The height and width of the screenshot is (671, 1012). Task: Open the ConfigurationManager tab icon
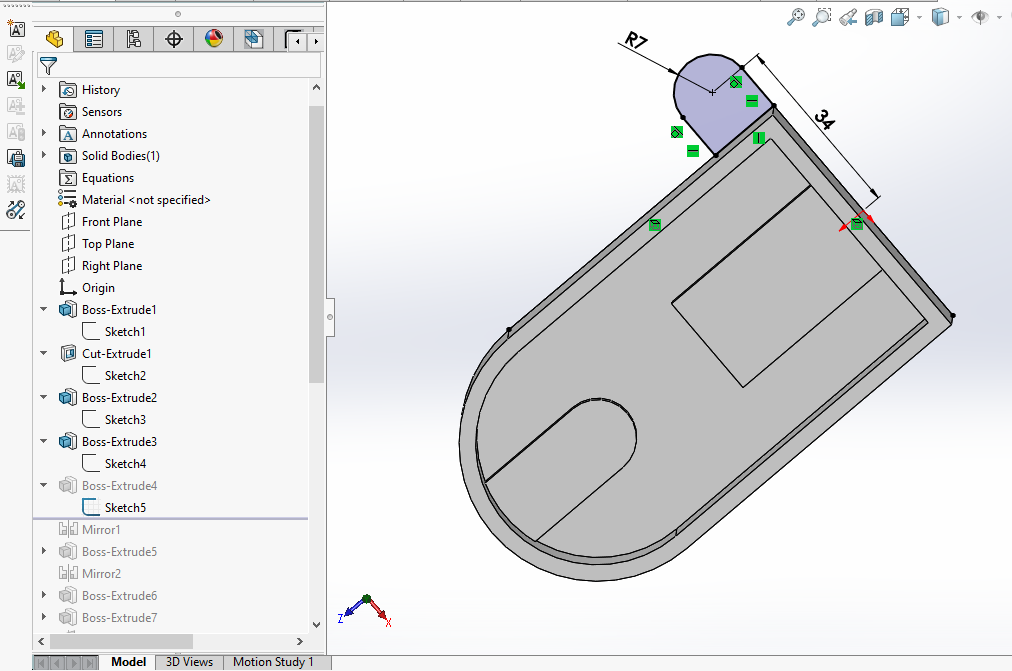pyautogui.click(x=133, y=40)
